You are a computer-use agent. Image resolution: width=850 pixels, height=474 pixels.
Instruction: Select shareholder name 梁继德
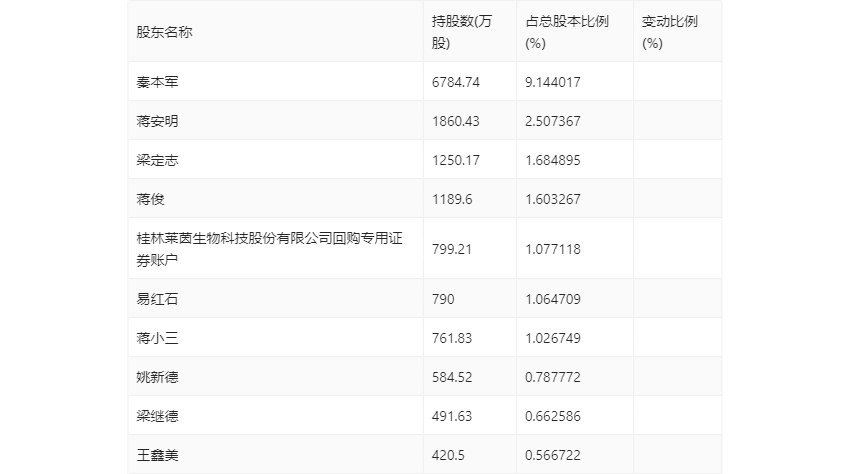pyautogui.click(x=157, y=416)
